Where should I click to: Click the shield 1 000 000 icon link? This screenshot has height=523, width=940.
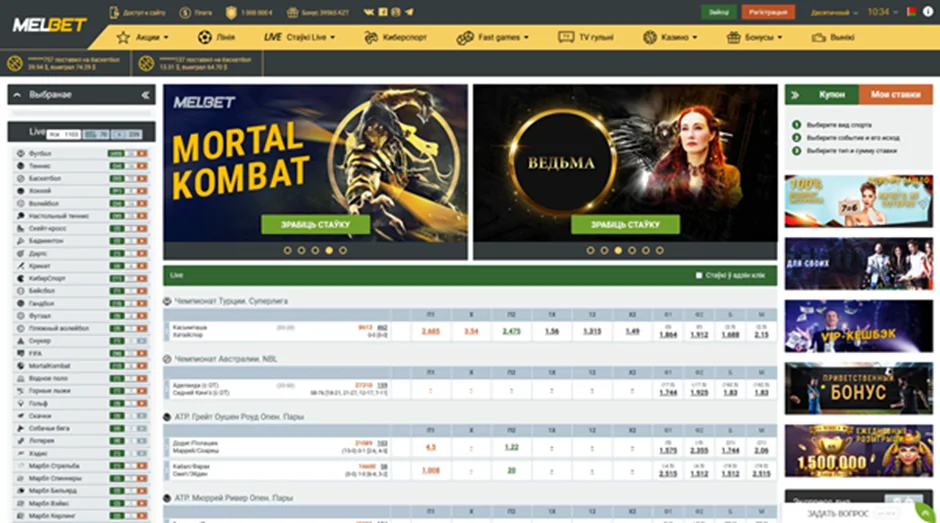click(x=231, y=12)
